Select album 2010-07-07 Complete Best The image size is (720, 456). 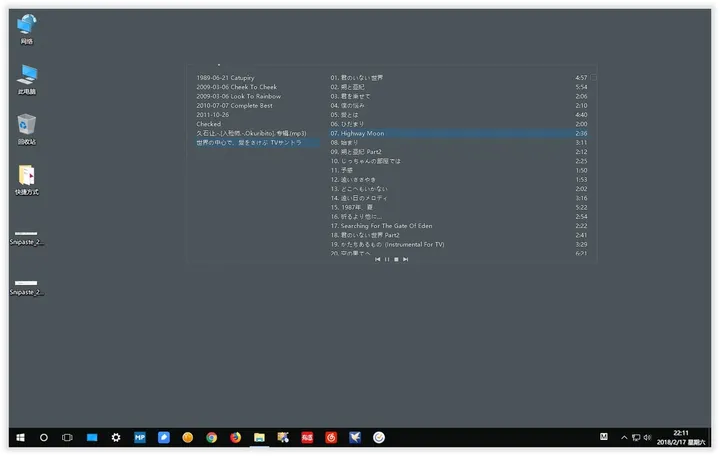click(x=236, y=105)
